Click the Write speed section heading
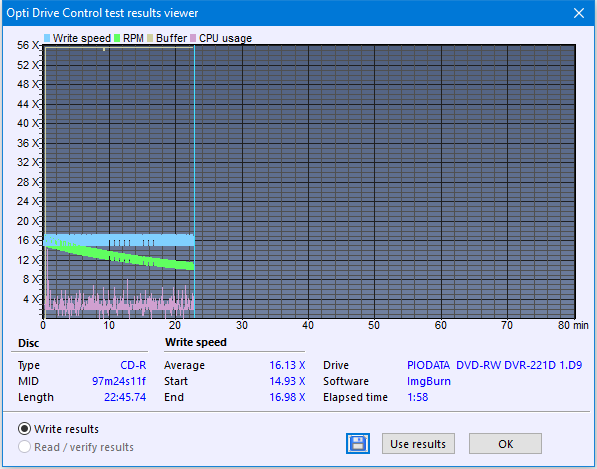Image resolution: width=597 pixels, height=469 pixels. pyautogui.click(x=196, y=342)
